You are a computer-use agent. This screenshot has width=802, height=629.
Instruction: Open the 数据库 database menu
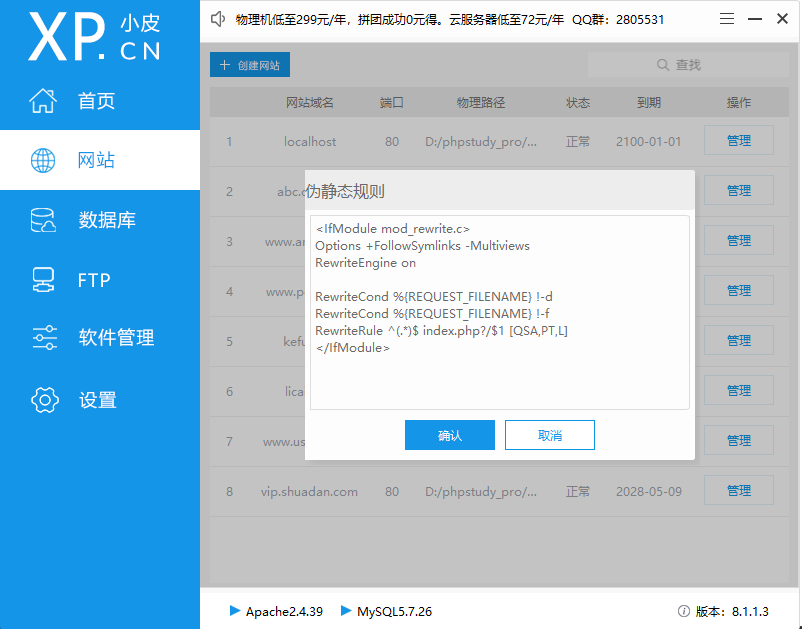click(x=100, y=220)
